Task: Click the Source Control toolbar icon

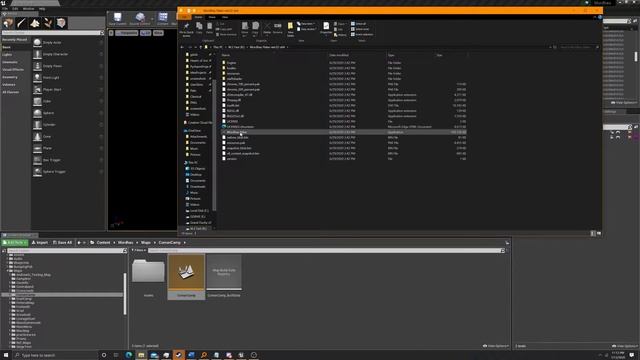Action: (140, 17)
